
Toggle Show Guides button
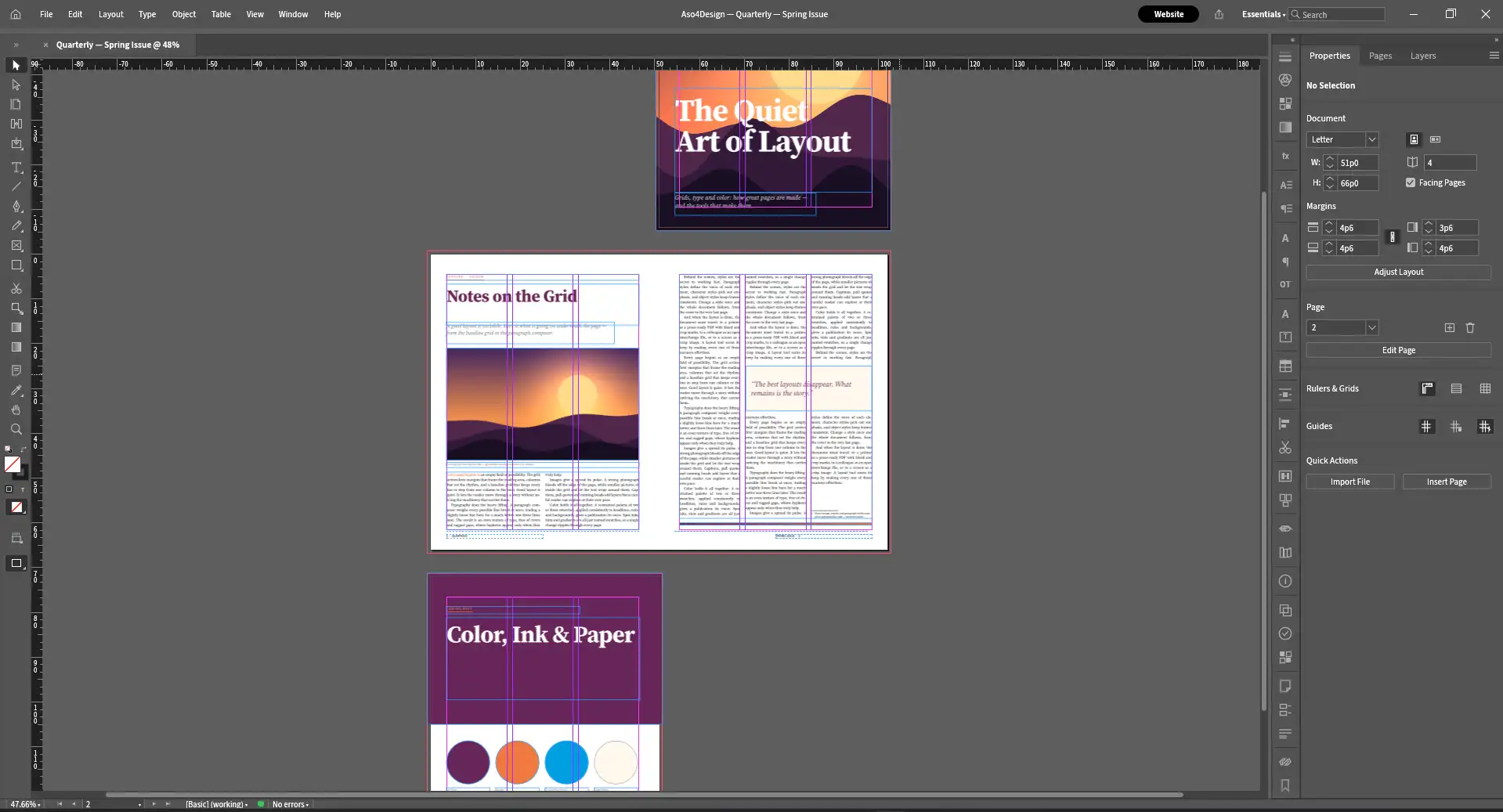click(x=1426, y=427)
